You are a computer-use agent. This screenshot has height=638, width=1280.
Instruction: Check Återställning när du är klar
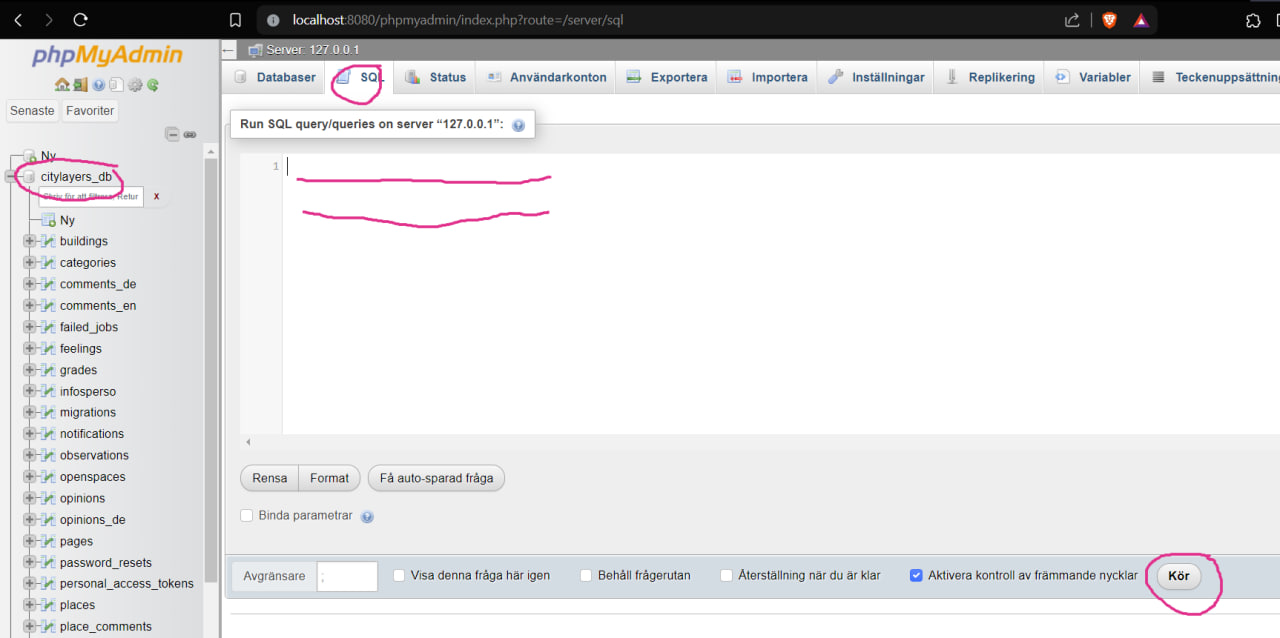727,576
